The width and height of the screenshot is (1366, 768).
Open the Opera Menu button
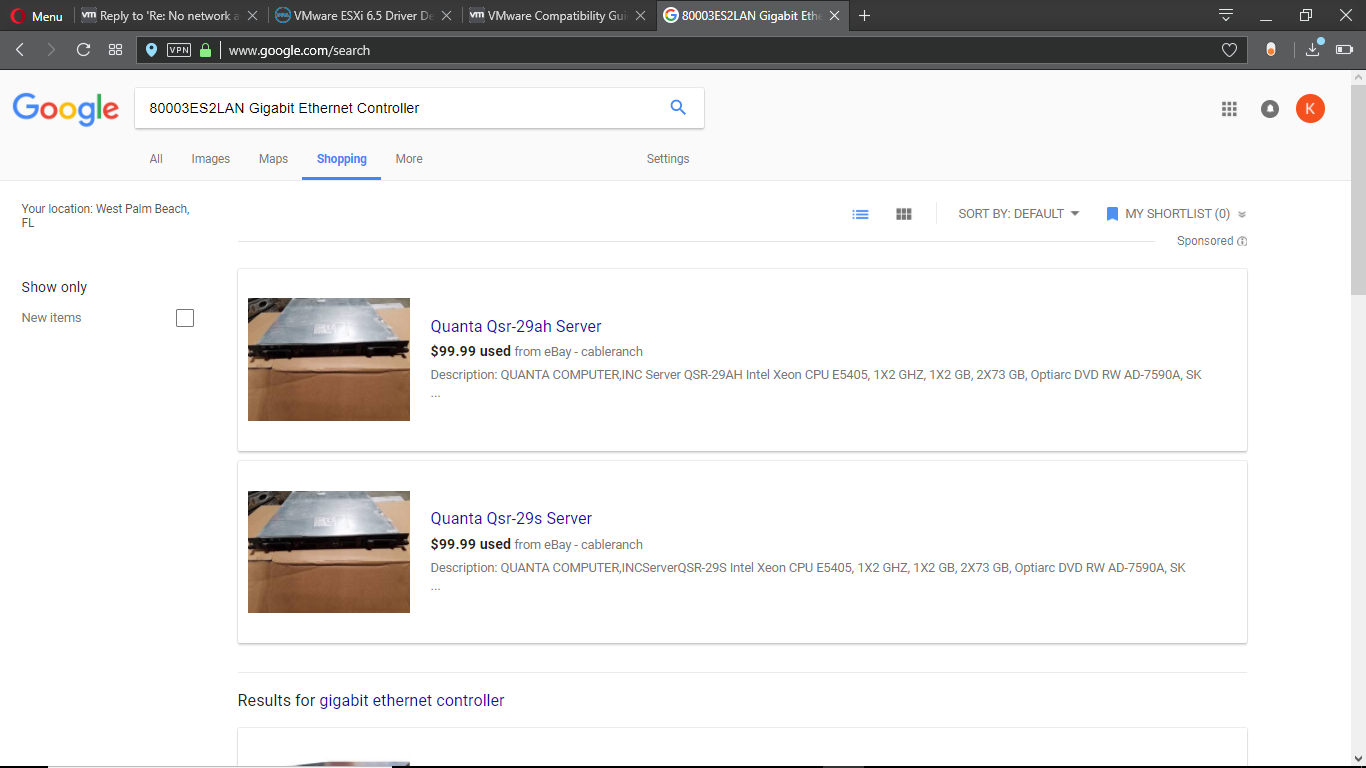click(36, 16)
